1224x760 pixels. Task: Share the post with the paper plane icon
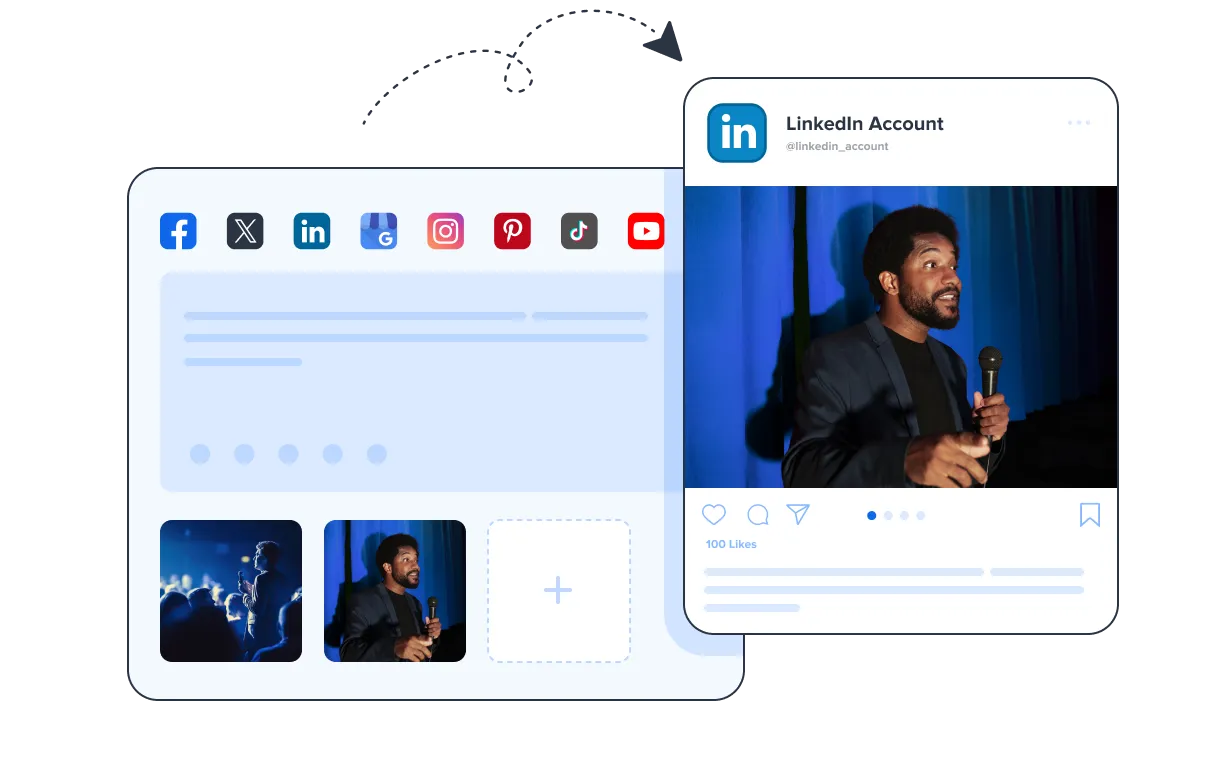[798, 514]
